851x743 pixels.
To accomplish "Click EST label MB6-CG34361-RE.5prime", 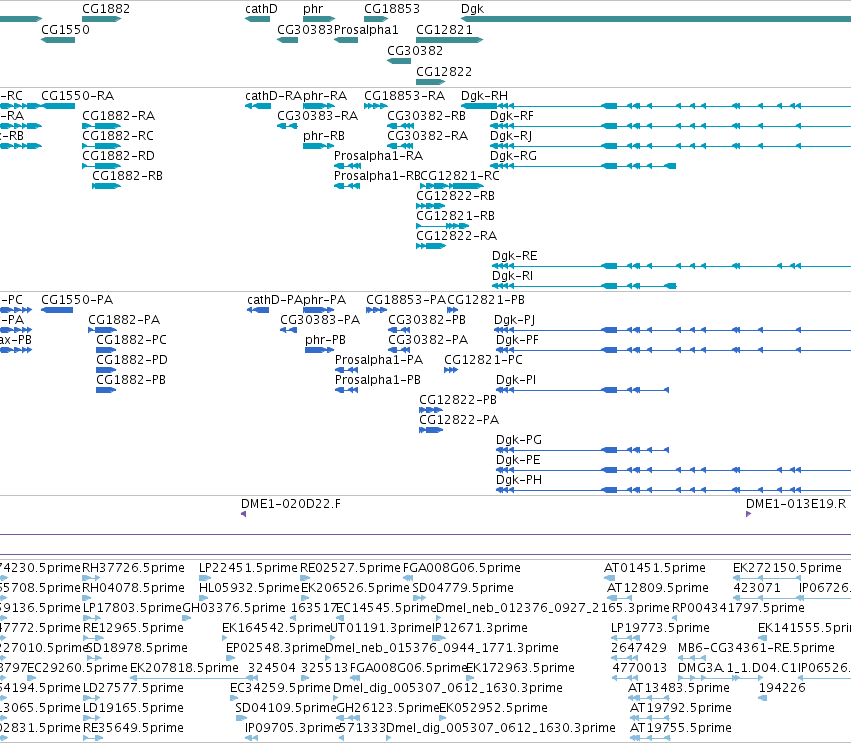I will point(756,649).
